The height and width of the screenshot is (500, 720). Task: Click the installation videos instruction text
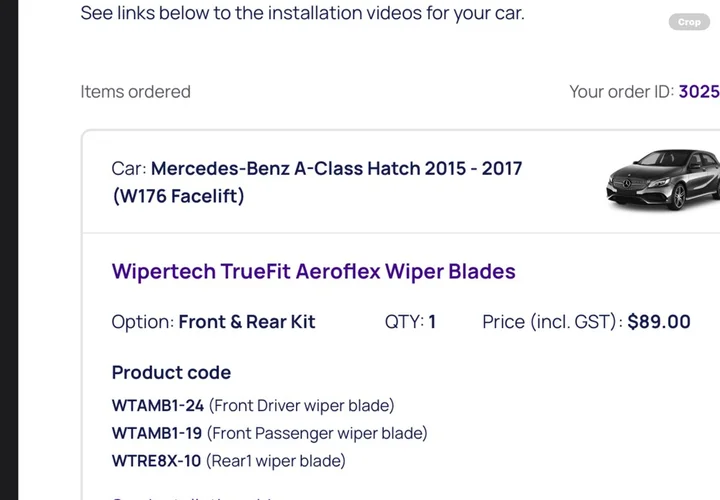302,14
